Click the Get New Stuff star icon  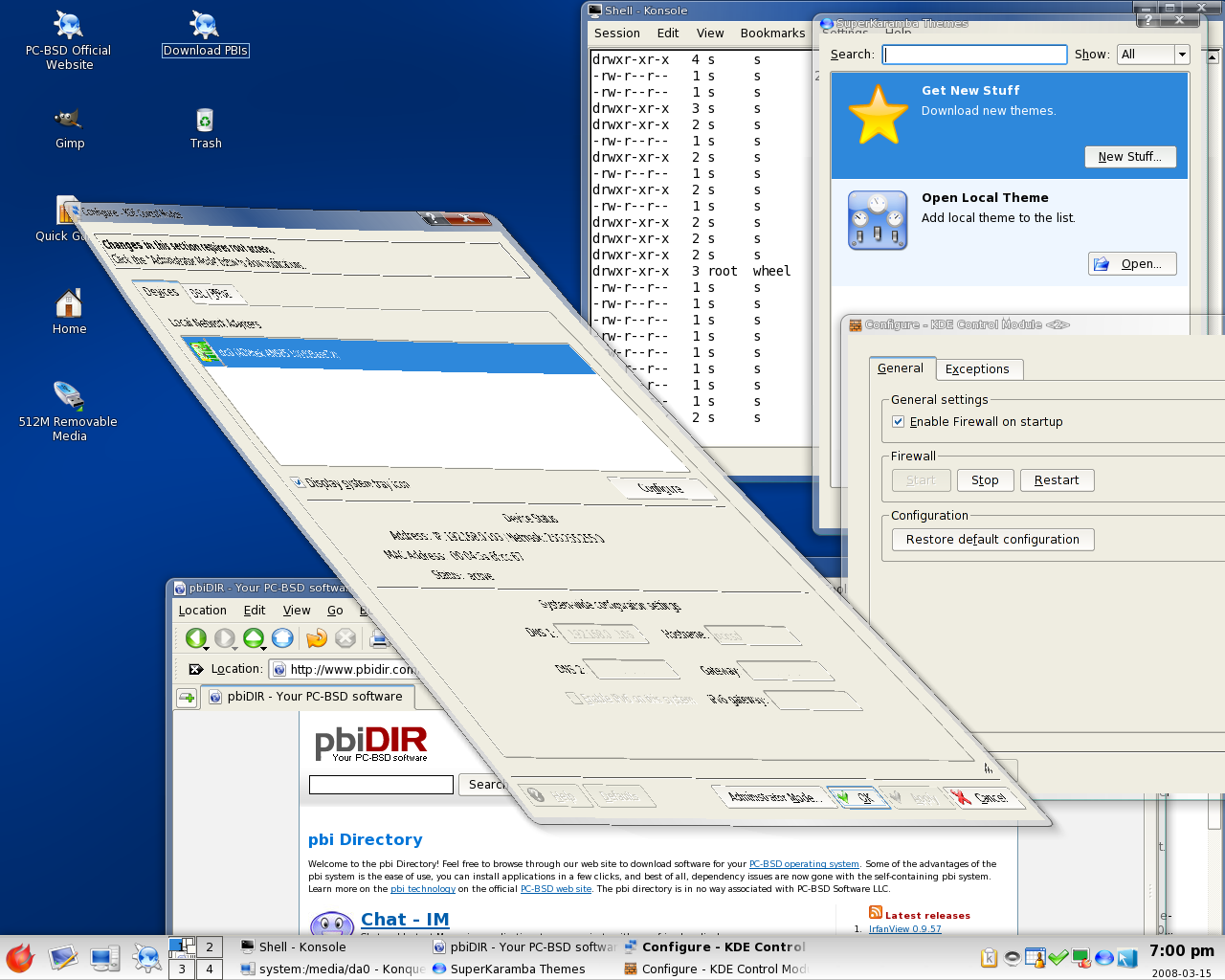pos(878,115)
